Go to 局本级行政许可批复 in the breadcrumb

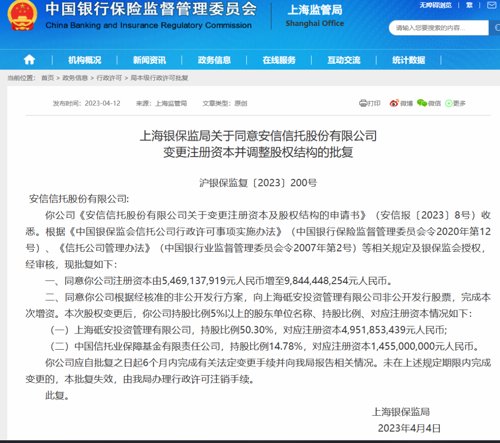[159, 78]
